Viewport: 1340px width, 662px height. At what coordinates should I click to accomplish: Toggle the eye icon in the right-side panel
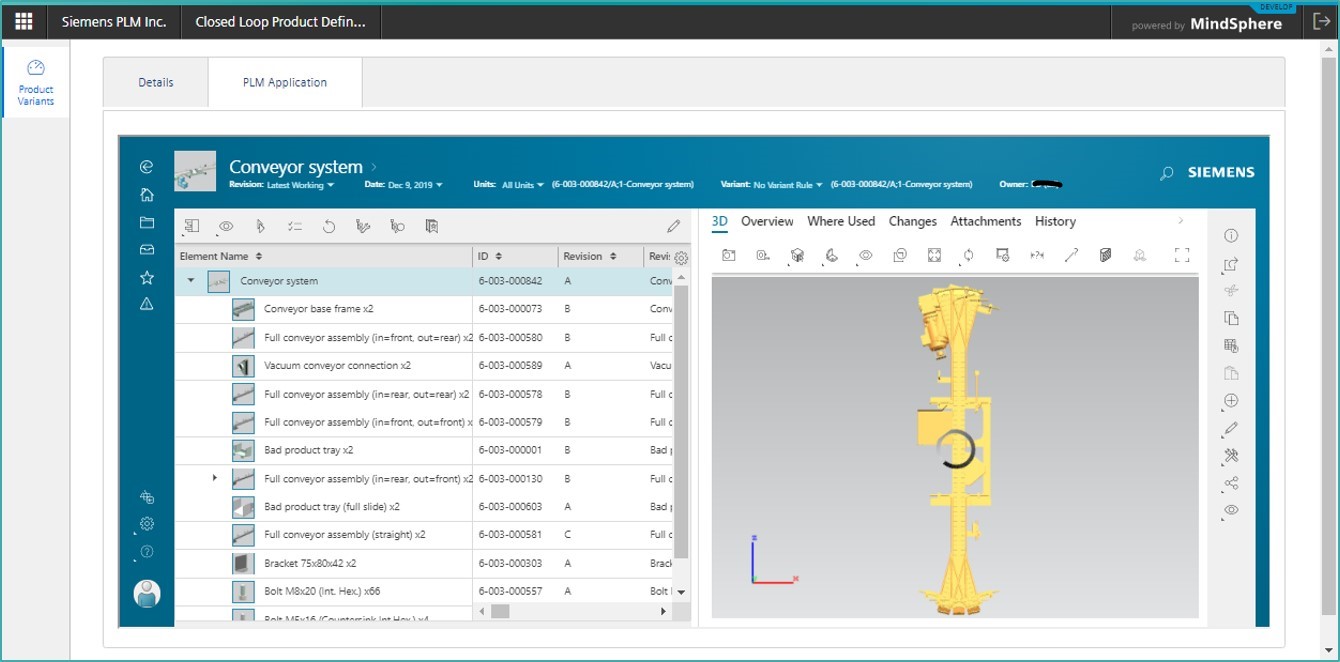[1231, 510]
